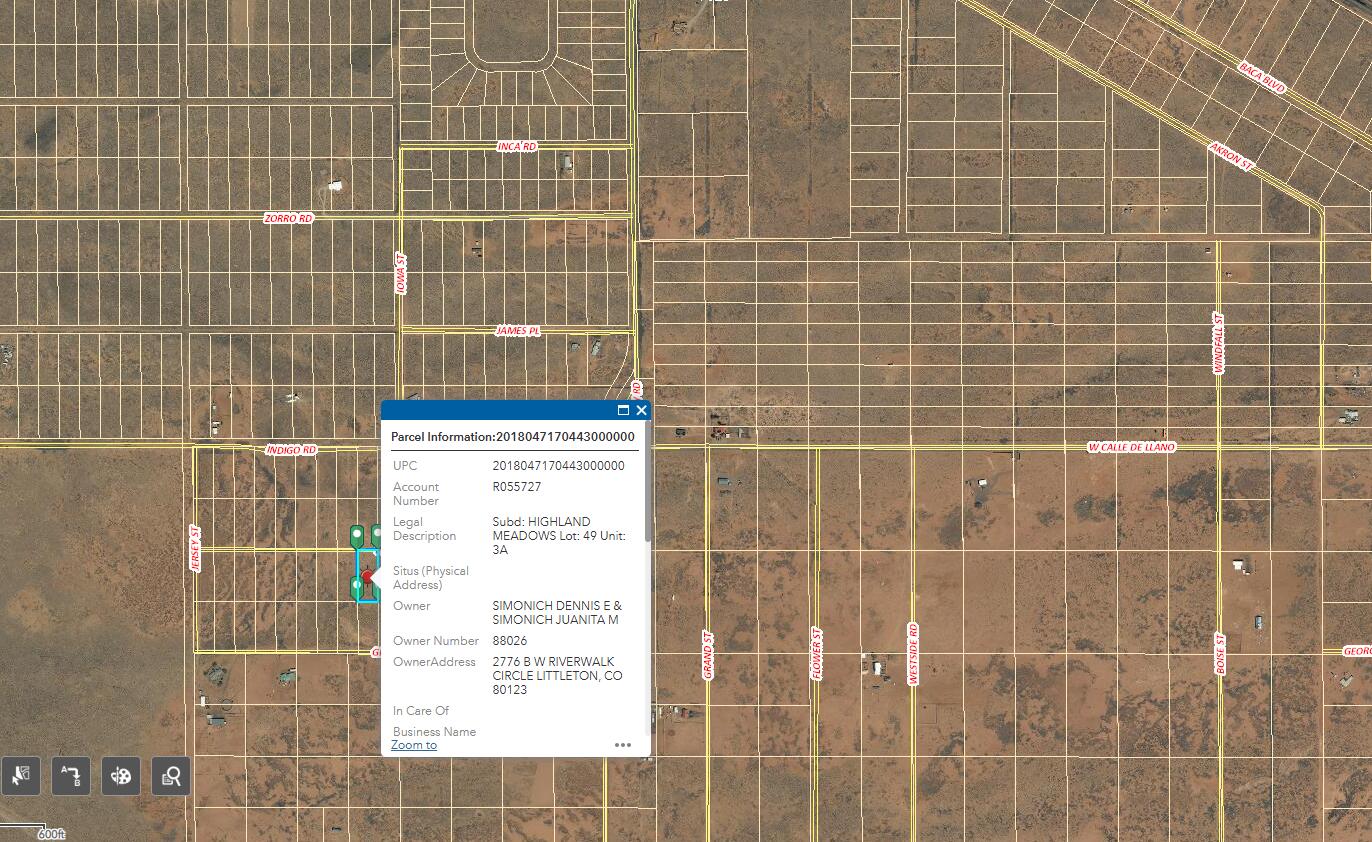1372x842 pixels.
Task: Click the lower-left green pin marker
Action: tap(357, 587)
